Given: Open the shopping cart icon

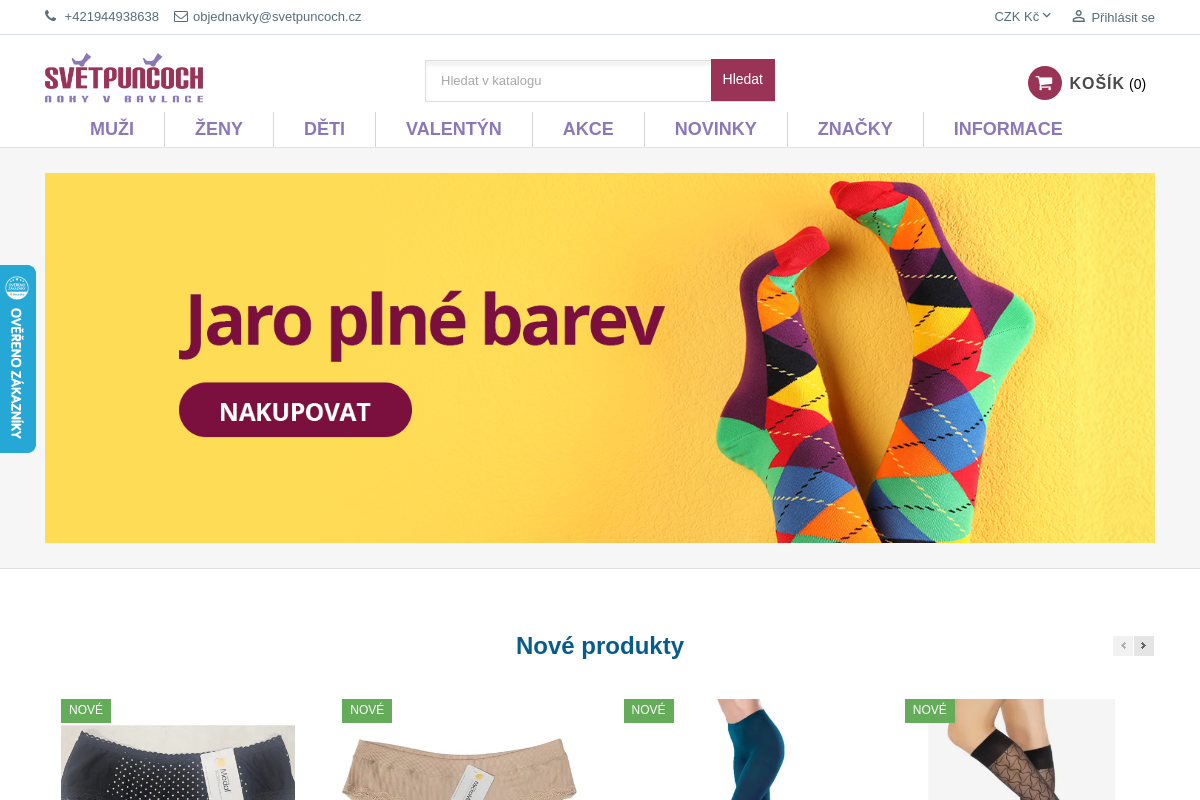Looking at the screenshot, I should pyautogui.click(x=1045, y=83).
